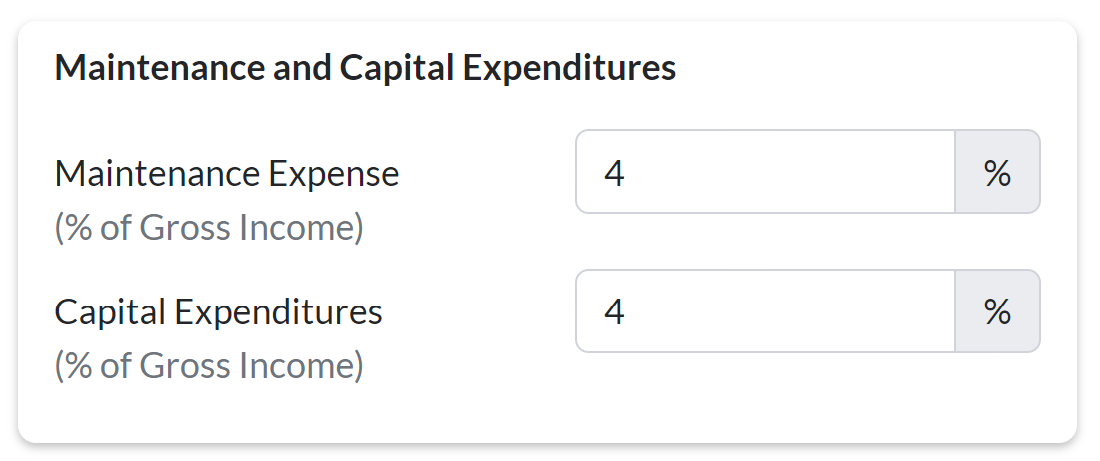Select the Capital Expenditures label text
The width and height of the screenshot is (1100, 461).
(218, 312)
